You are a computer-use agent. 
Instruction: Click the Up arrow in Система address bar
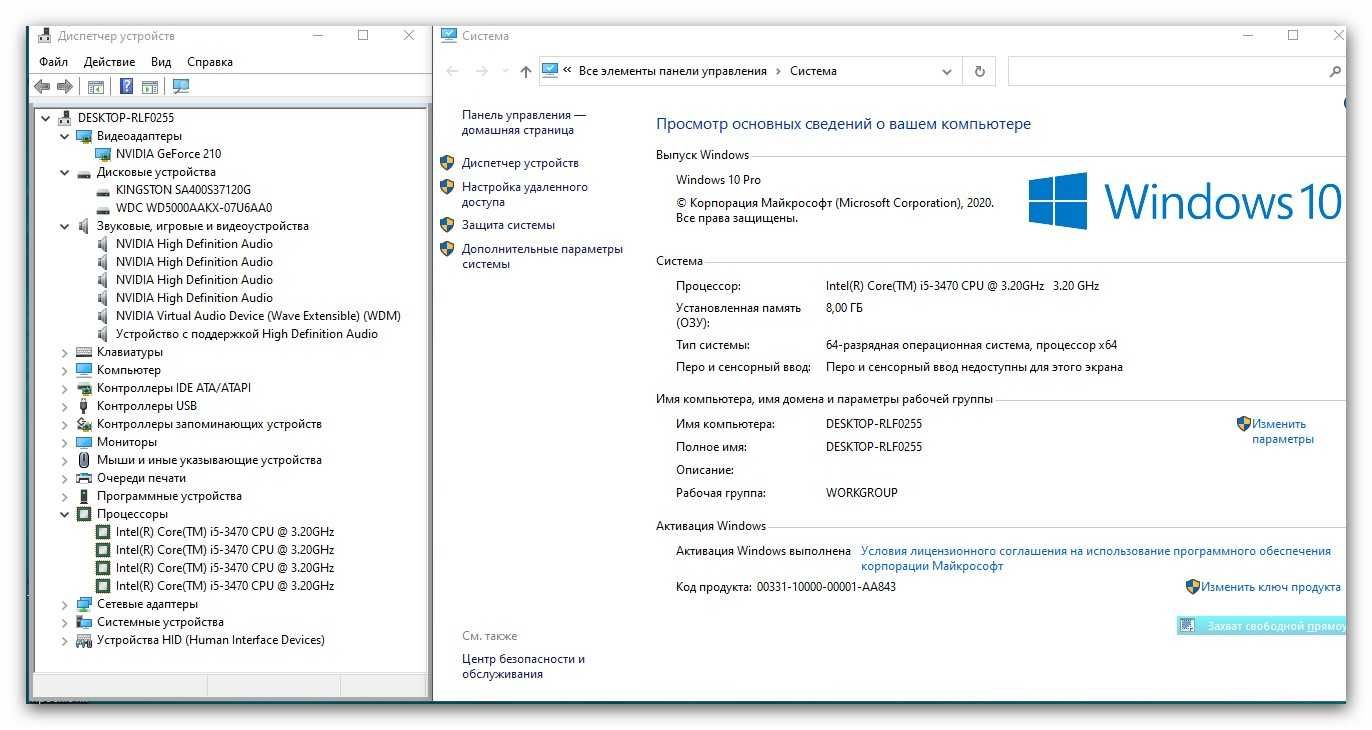[x=526, y=71]
